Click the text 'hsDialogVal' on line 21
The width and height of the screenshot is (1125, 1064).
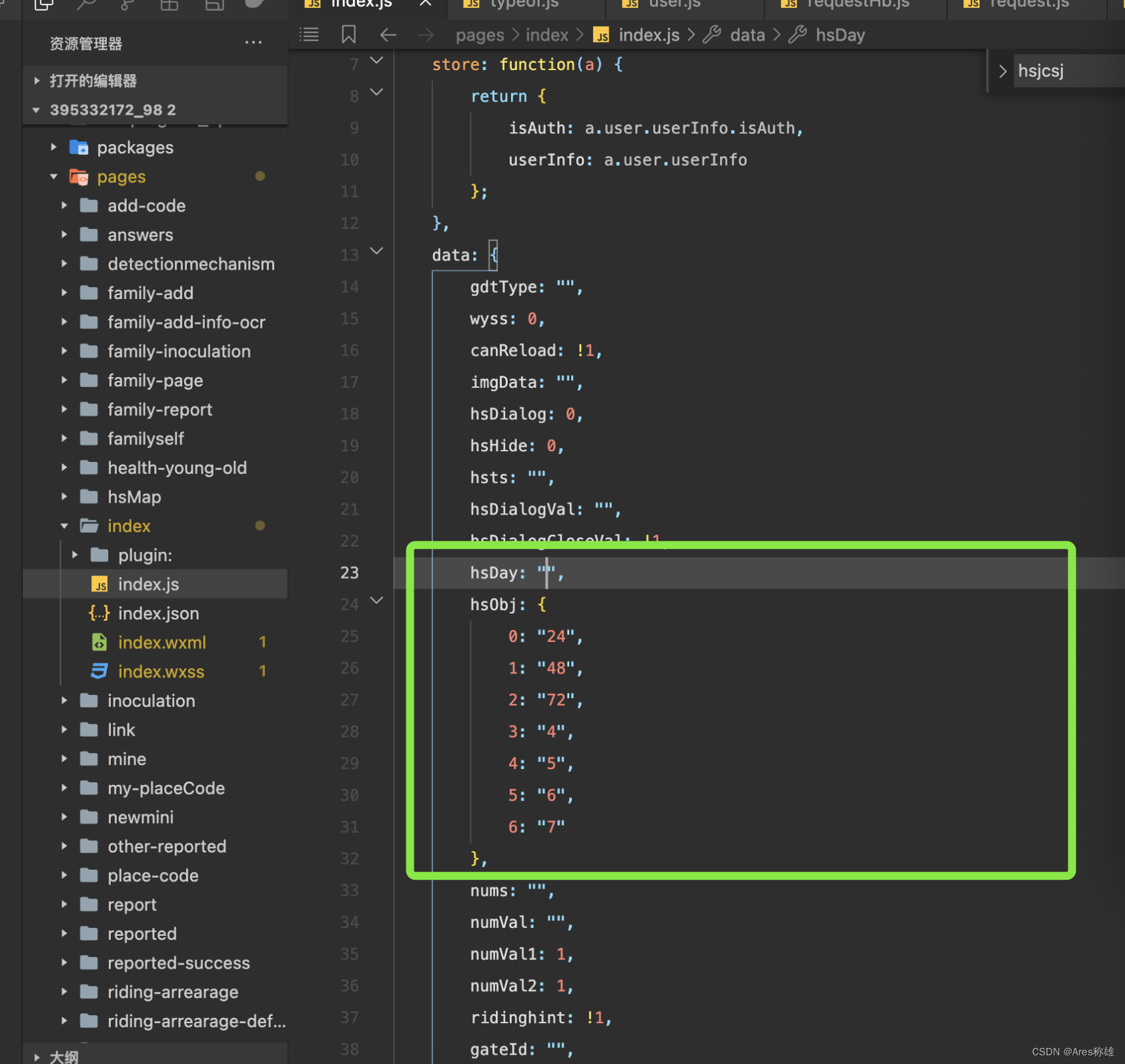522,509
